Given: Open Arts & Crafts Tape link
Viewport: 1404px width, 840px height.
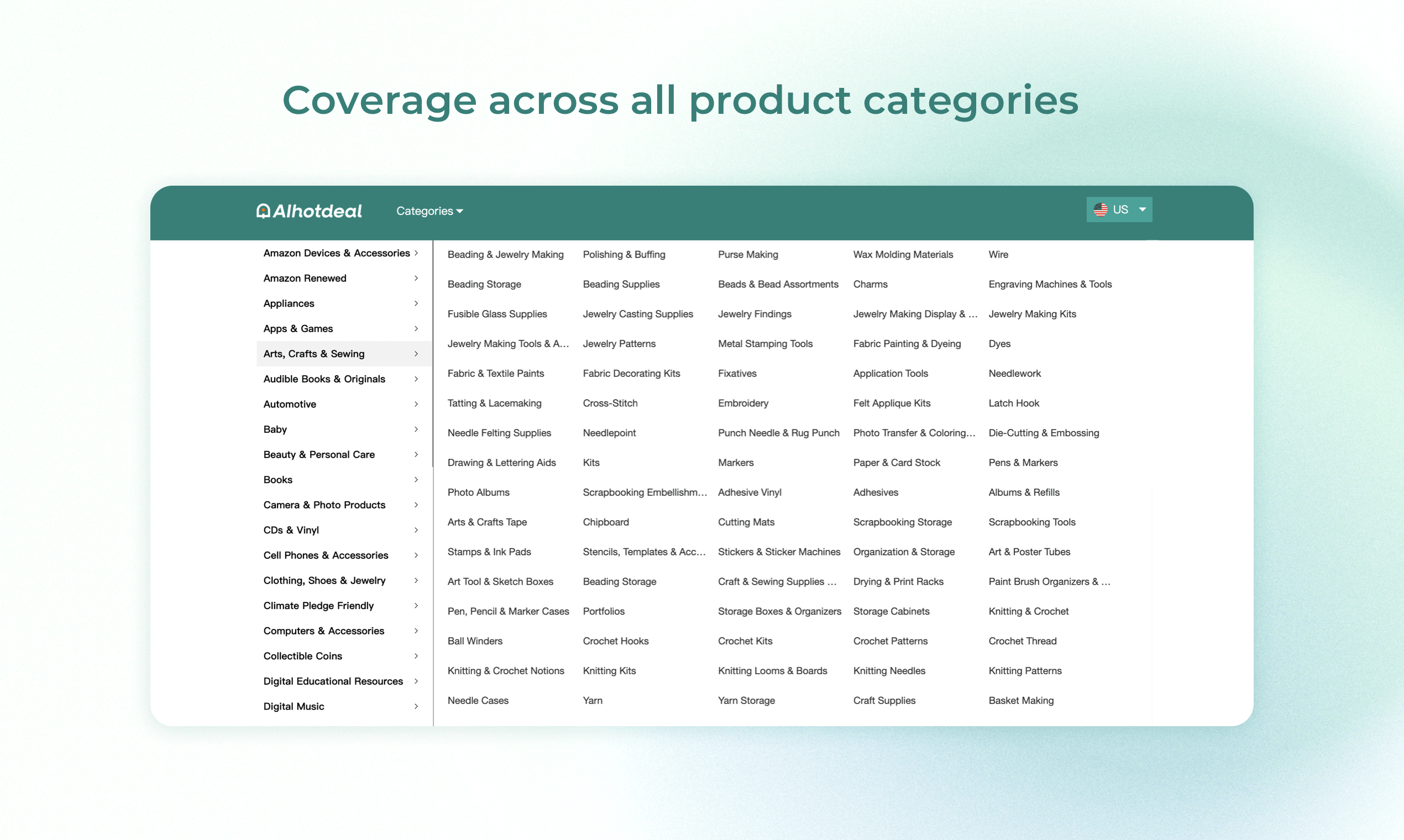Looking at the screenshot, I should click(487, 522).
